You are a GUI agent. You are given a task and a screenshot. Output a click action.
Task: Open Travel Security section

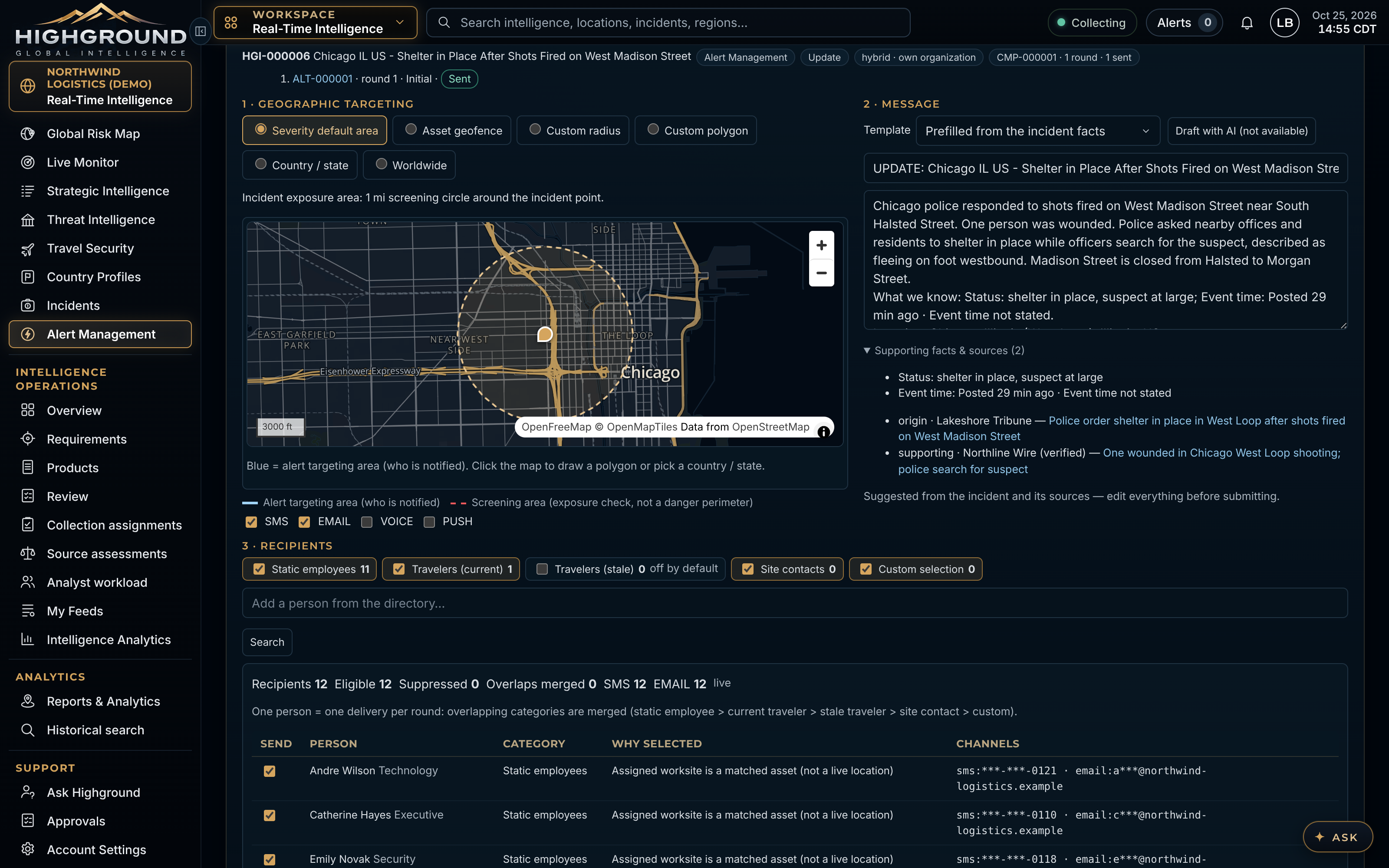click(100, 249)
